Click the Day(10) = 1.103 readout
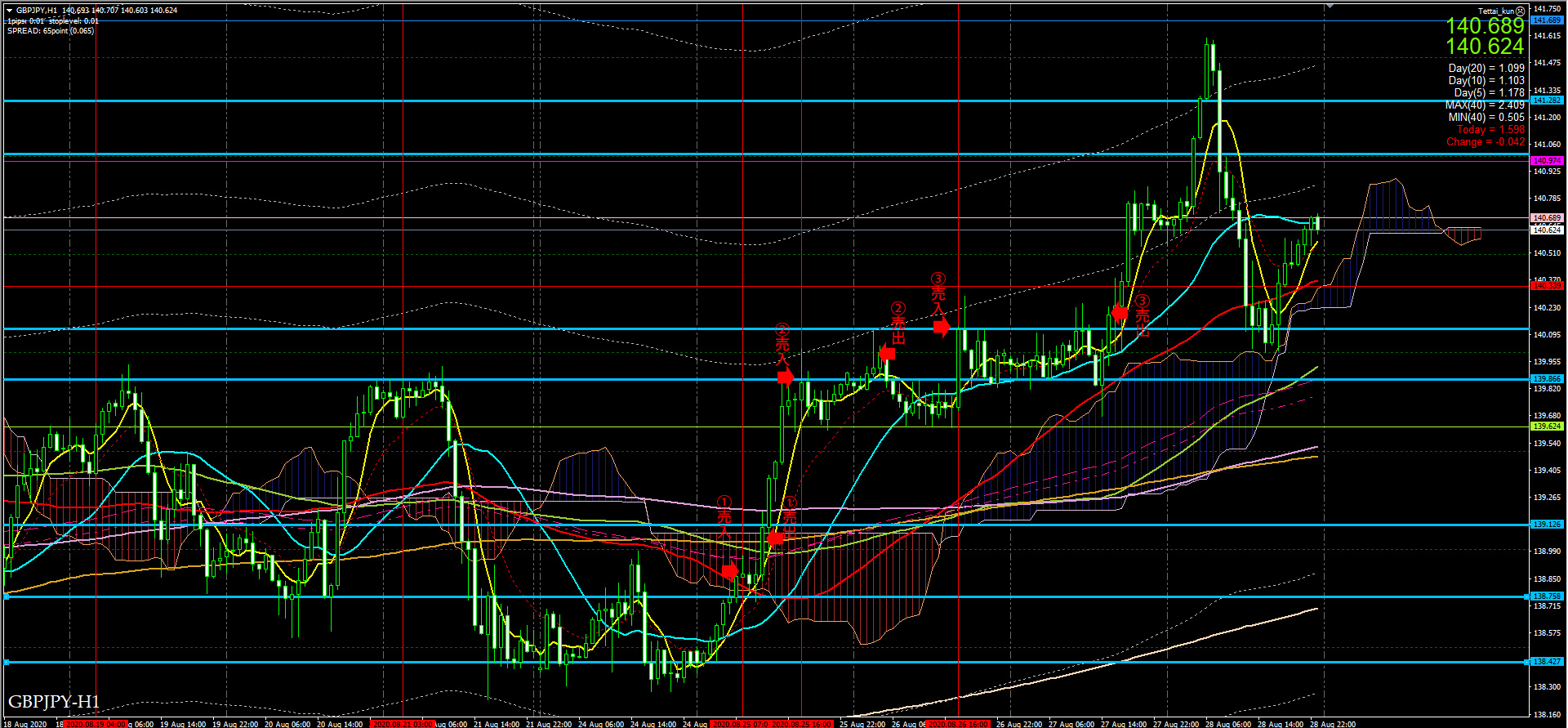The height and width of the screenshot is (728, 1568). 1486,80
